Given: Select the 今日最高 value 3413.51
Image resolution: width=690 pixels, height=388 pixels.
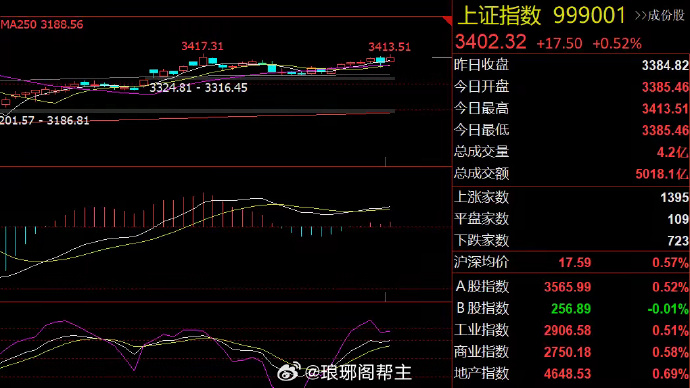Looking at the screenshot, I should (665, 109).
